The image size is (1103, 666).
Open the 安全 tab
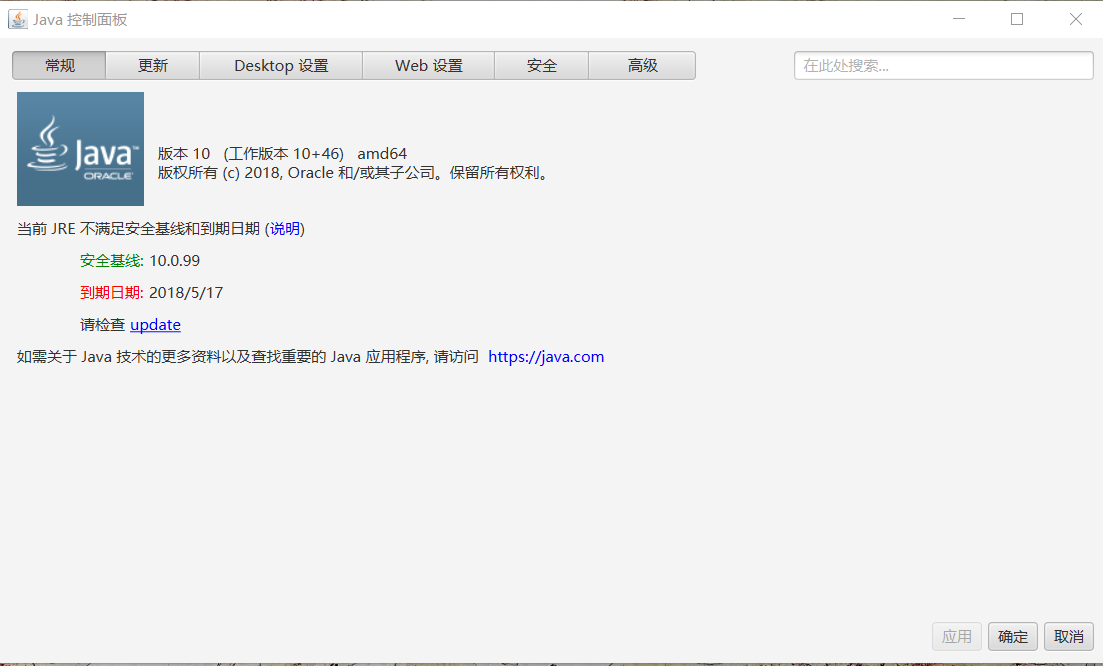tap(542, 65)
